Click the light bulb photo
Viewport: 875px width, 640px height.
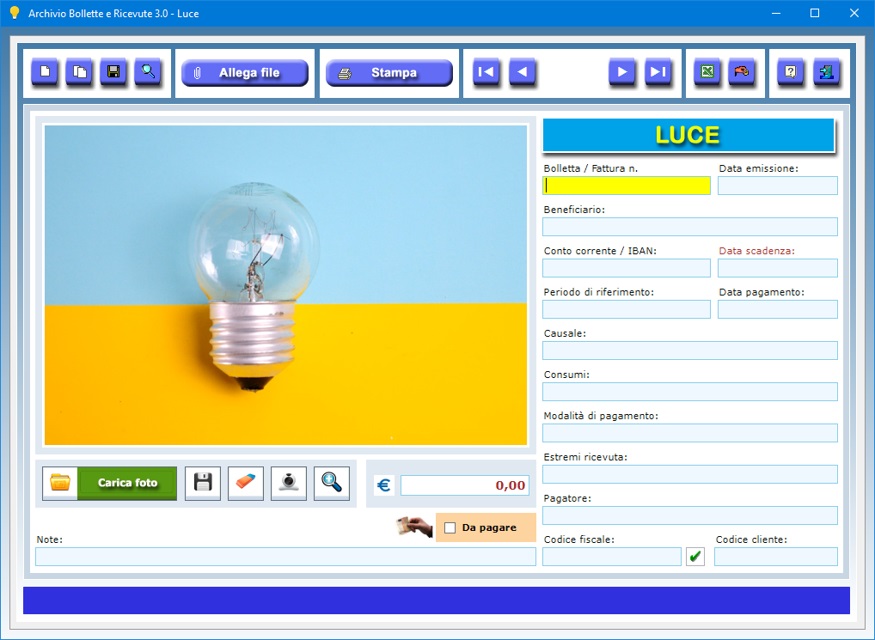click(286, 285)
